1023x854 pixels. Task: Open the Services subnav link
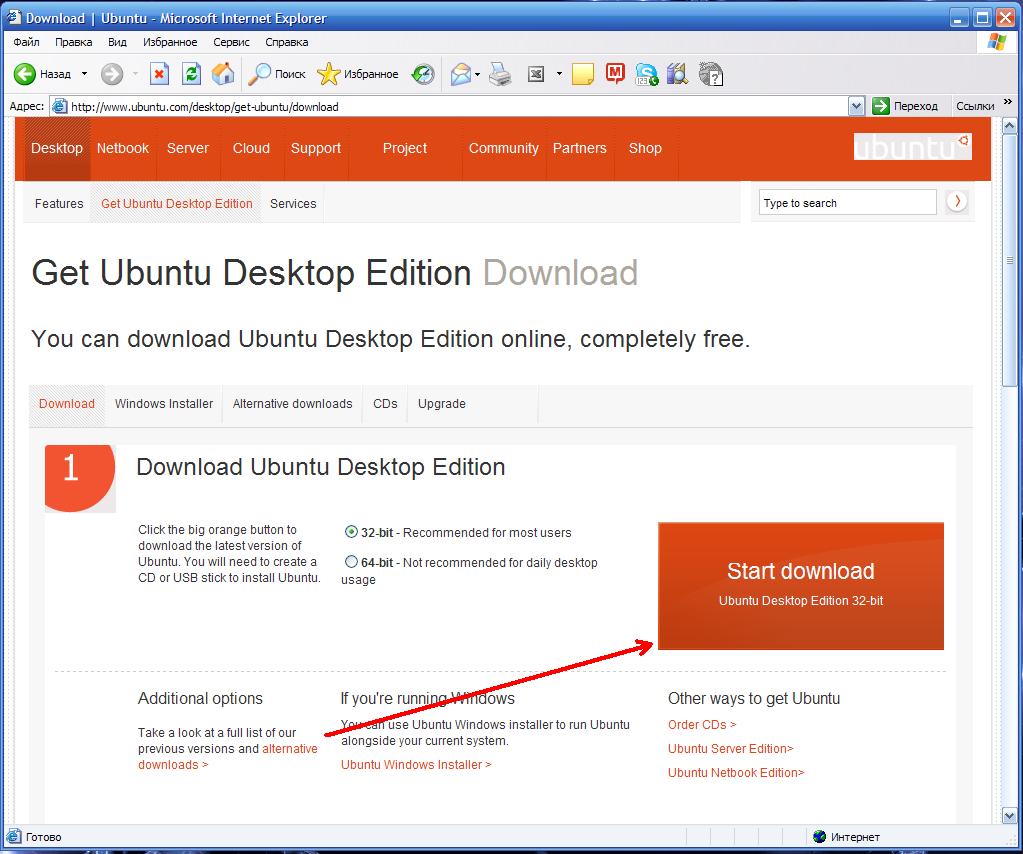(293, 204)
